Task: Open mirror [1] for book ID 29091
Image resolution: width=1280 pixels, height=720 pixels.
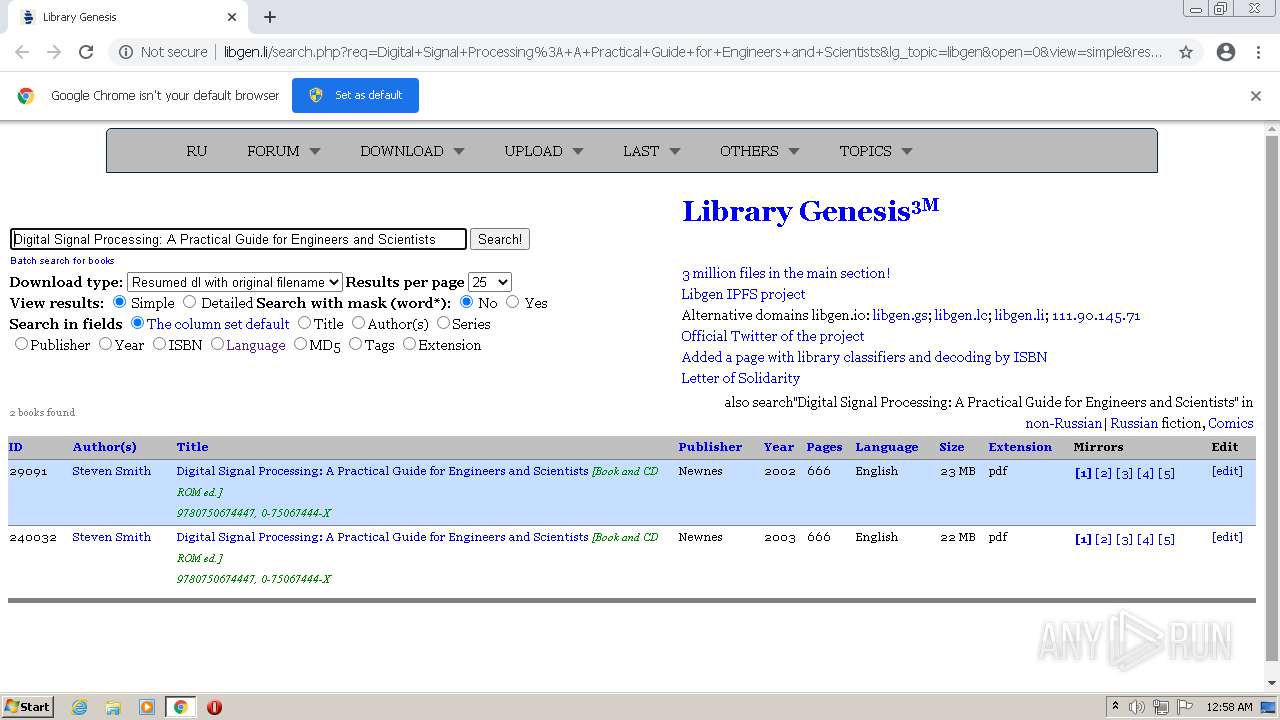Action: tap(1083, 473)
